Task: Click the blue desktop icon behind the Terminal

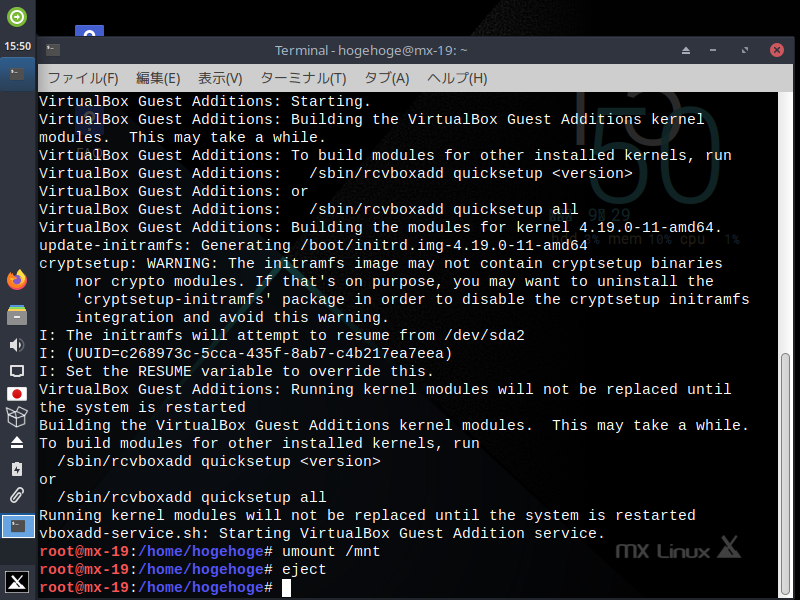Action: 89,31
